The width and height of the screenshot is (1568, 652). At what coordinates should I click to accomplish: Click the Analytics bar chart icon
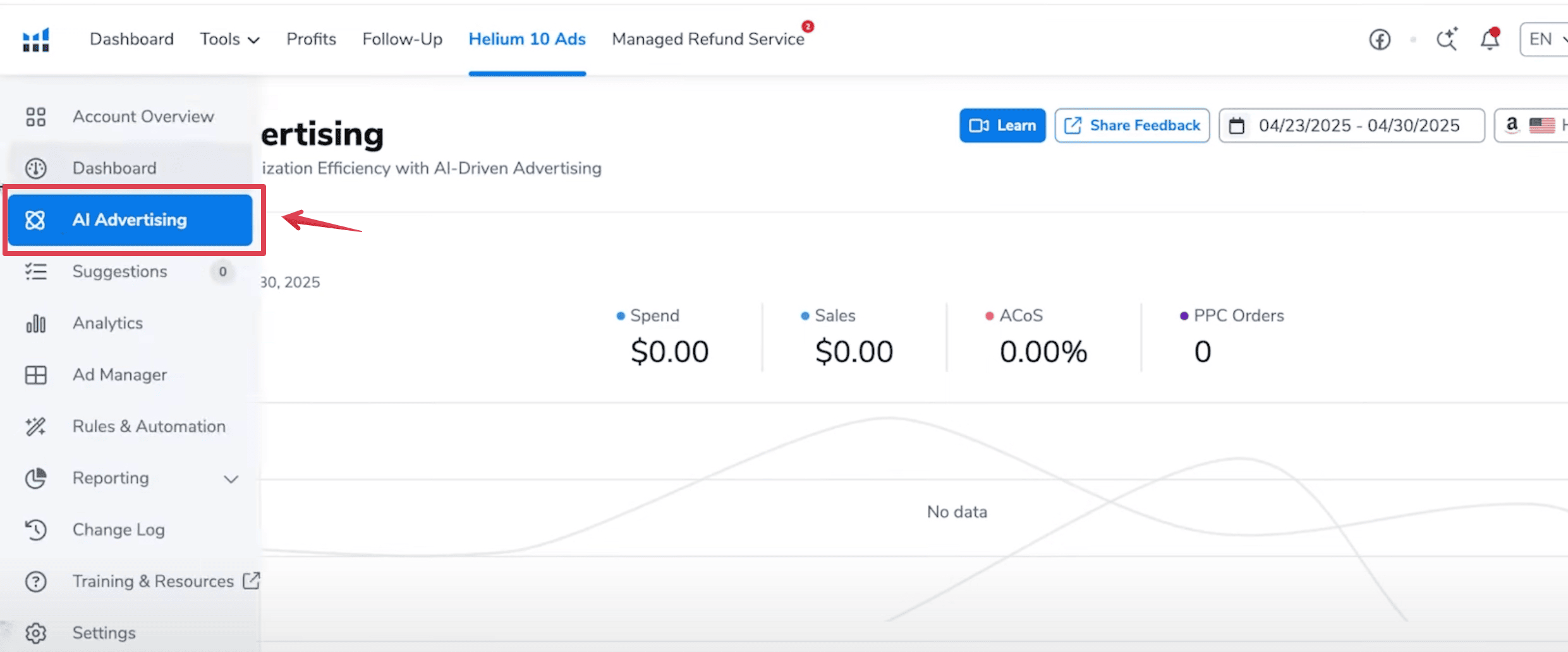(35, 323)
